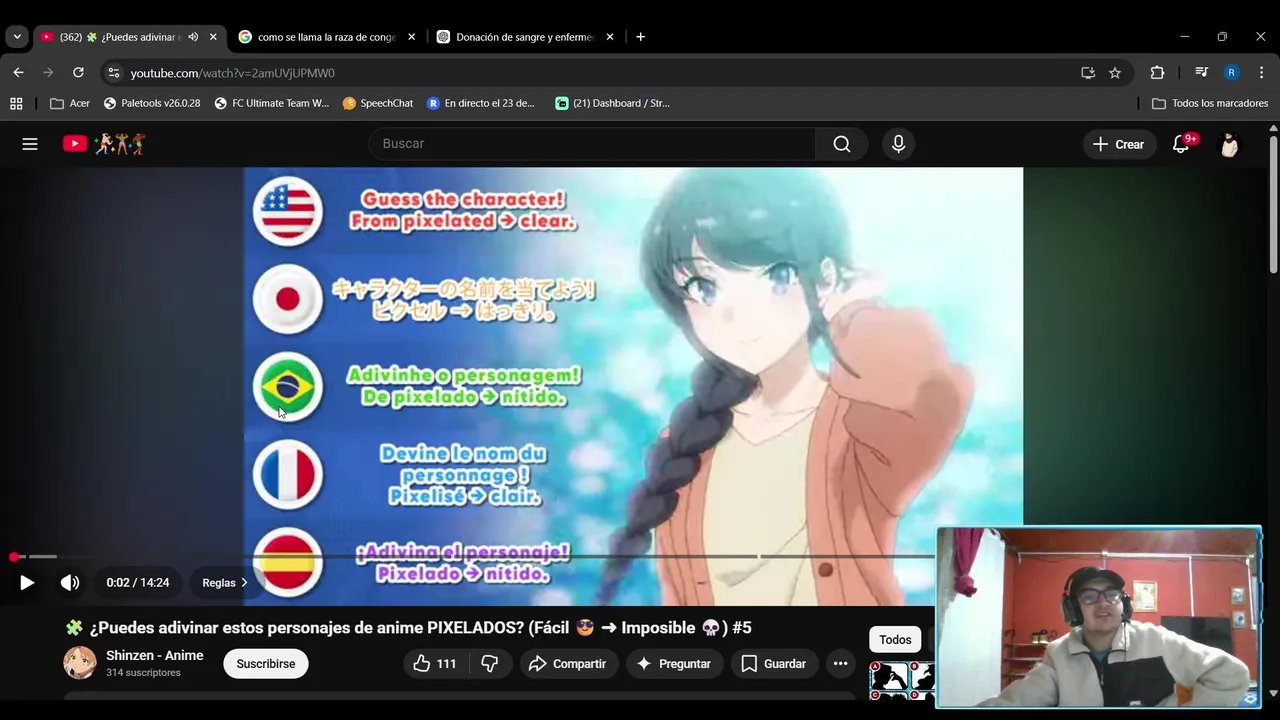This screenshot has width=1280, height=720.
Task: View site information icon in address bar
Action: (x=114, y=73)
